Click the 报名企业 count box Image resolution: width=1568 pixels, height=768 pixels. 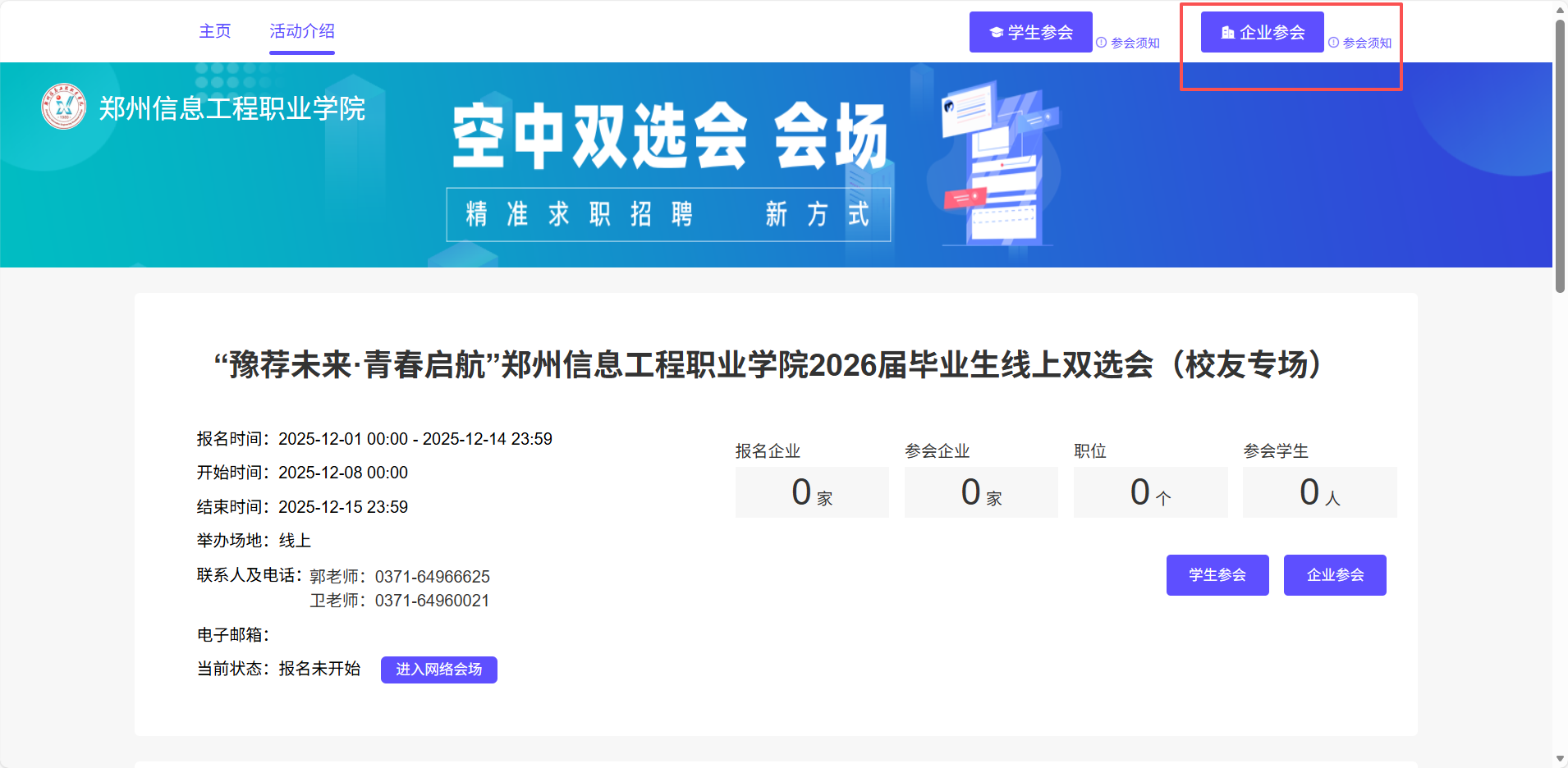tap(811, 492)
